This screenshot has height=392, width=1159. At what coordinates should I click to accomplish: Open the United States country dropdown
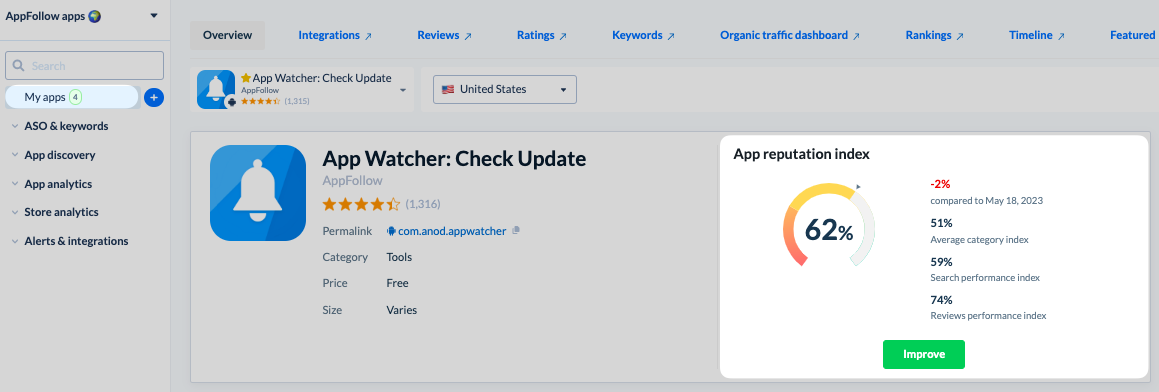pos(504,89)
